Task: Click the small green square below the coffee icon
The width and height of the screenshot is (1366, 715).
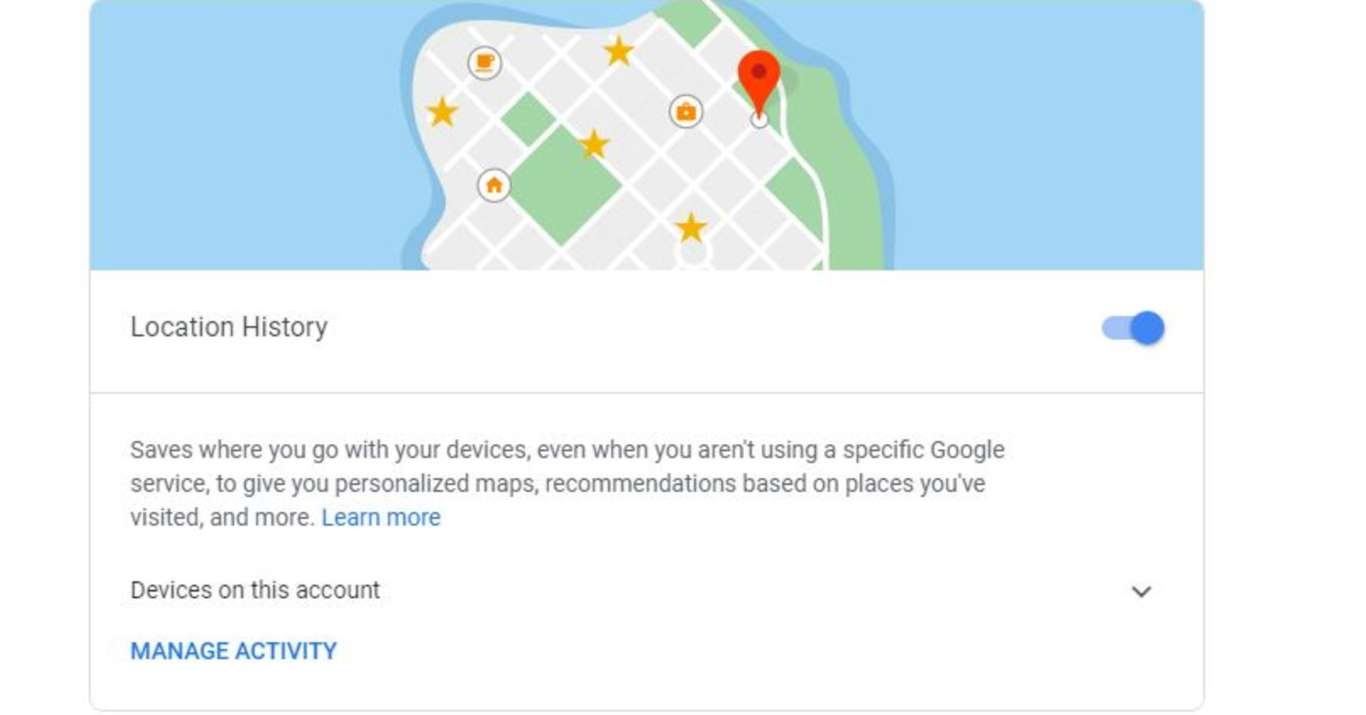Action: pos(528,119)
